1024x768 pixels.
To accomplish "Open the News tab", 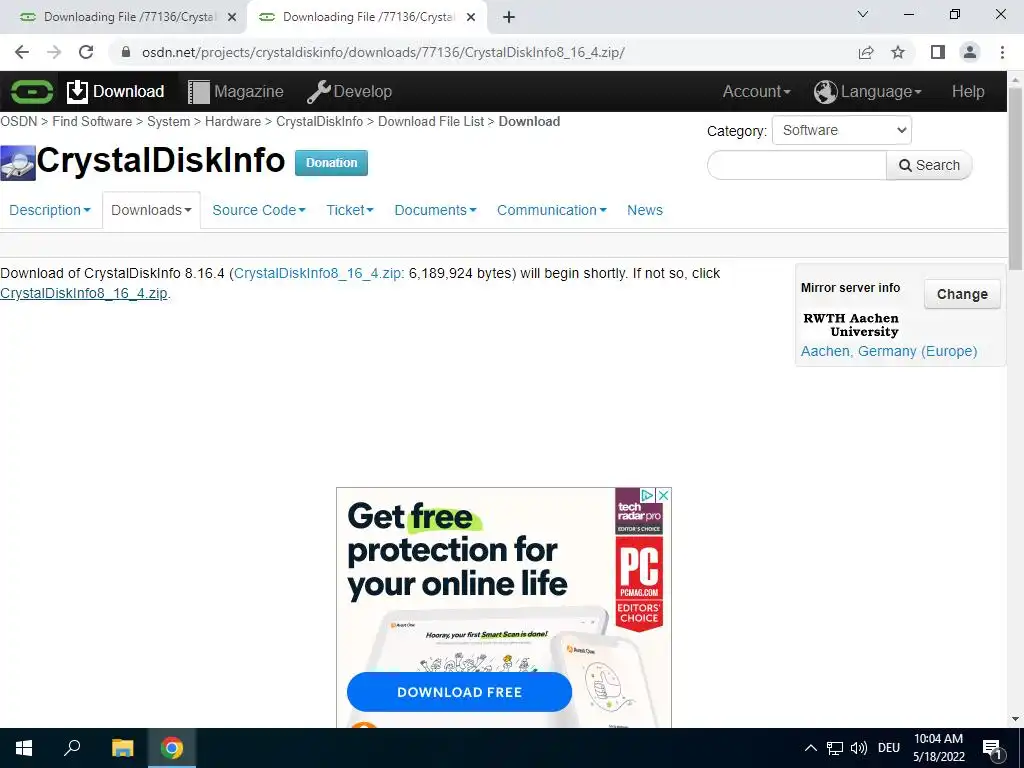I will click(645, 210).
